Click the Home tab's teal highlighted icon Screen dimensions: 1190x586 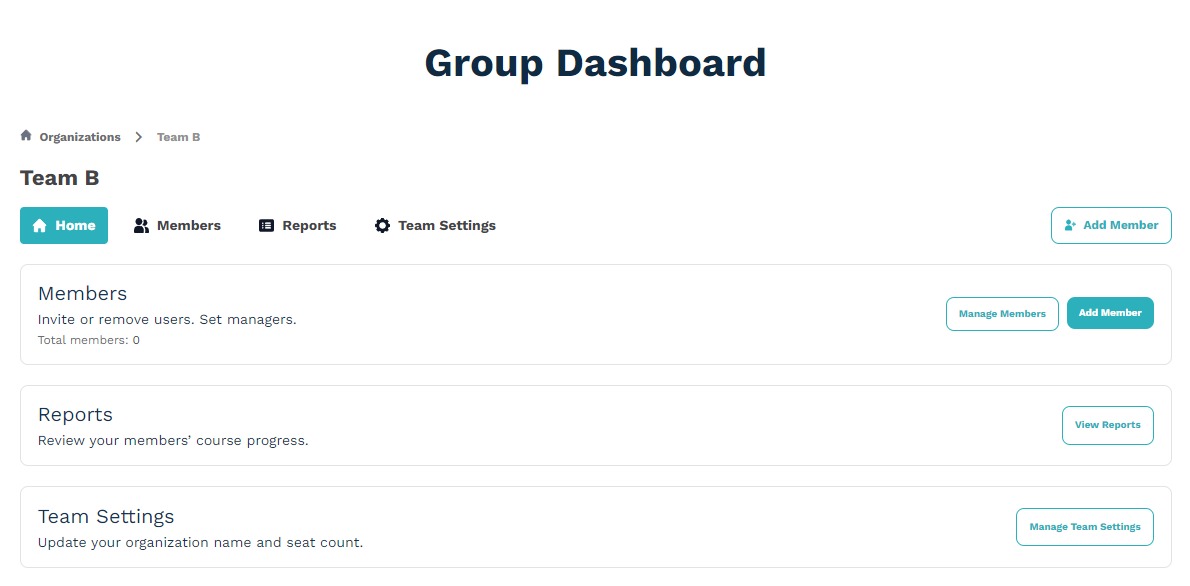40,225
